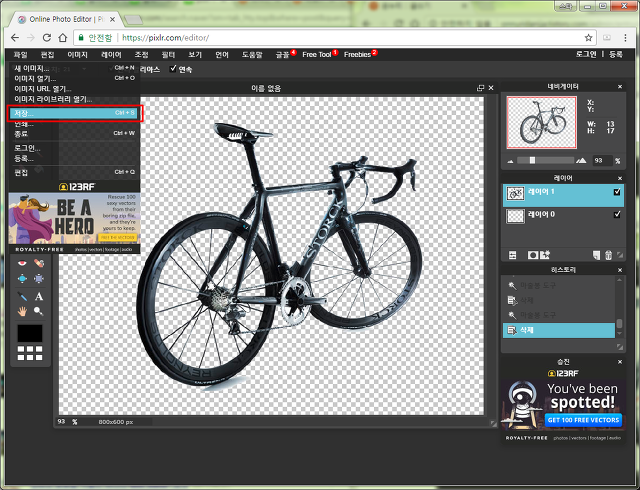Select the Hand pan tool
640x490 pixels.
pyautogui.click(x=22, y=312)
